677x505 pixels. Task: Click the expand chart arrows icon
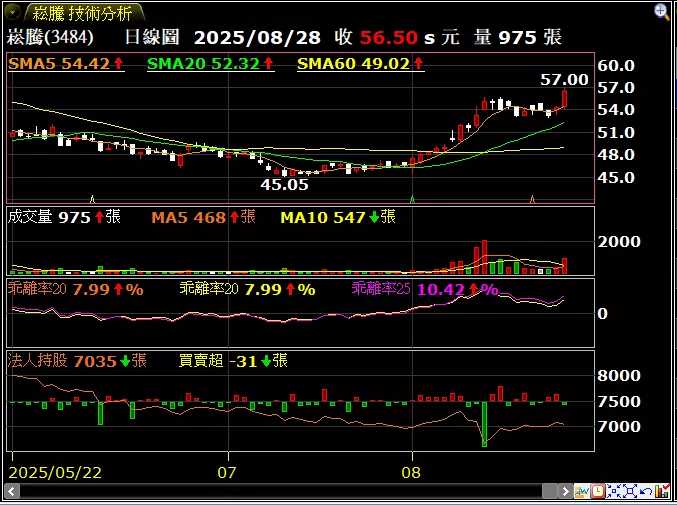[632, 491]
